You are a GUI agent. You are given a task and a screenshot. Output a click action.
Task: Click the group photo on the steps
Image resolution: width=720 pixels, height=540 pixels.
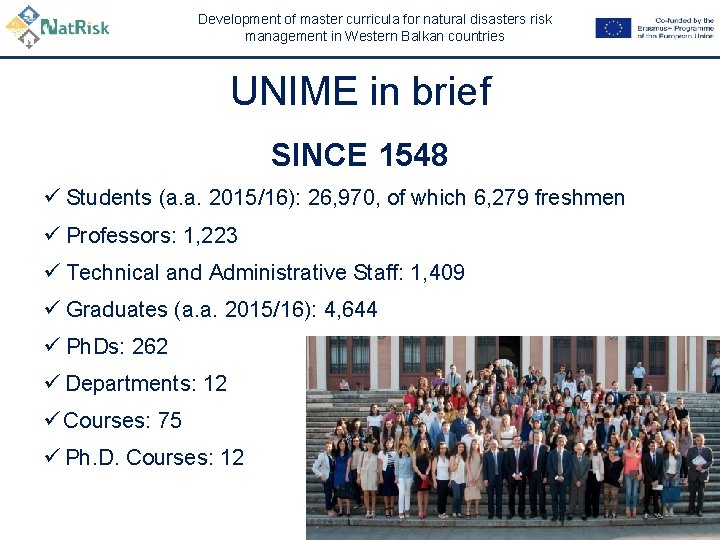click(513, 438)
